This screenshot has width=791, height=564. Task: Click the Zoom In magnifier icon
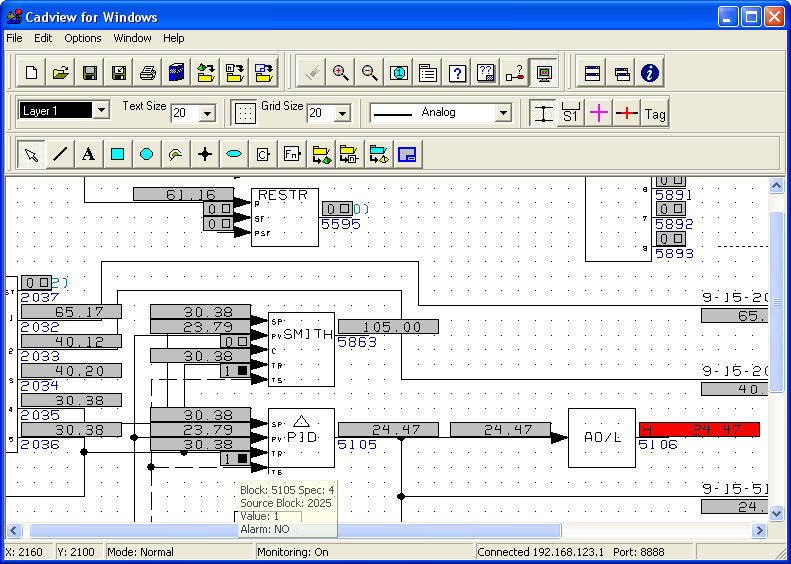click(x=341, y=73)
